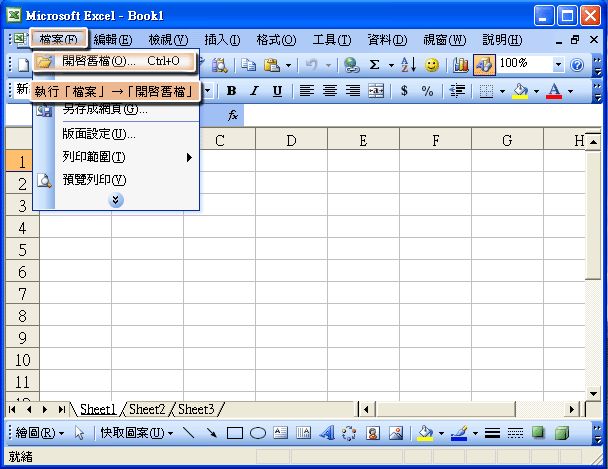Insert Diagram or Organization Chart icon

(x=349, y=433)
